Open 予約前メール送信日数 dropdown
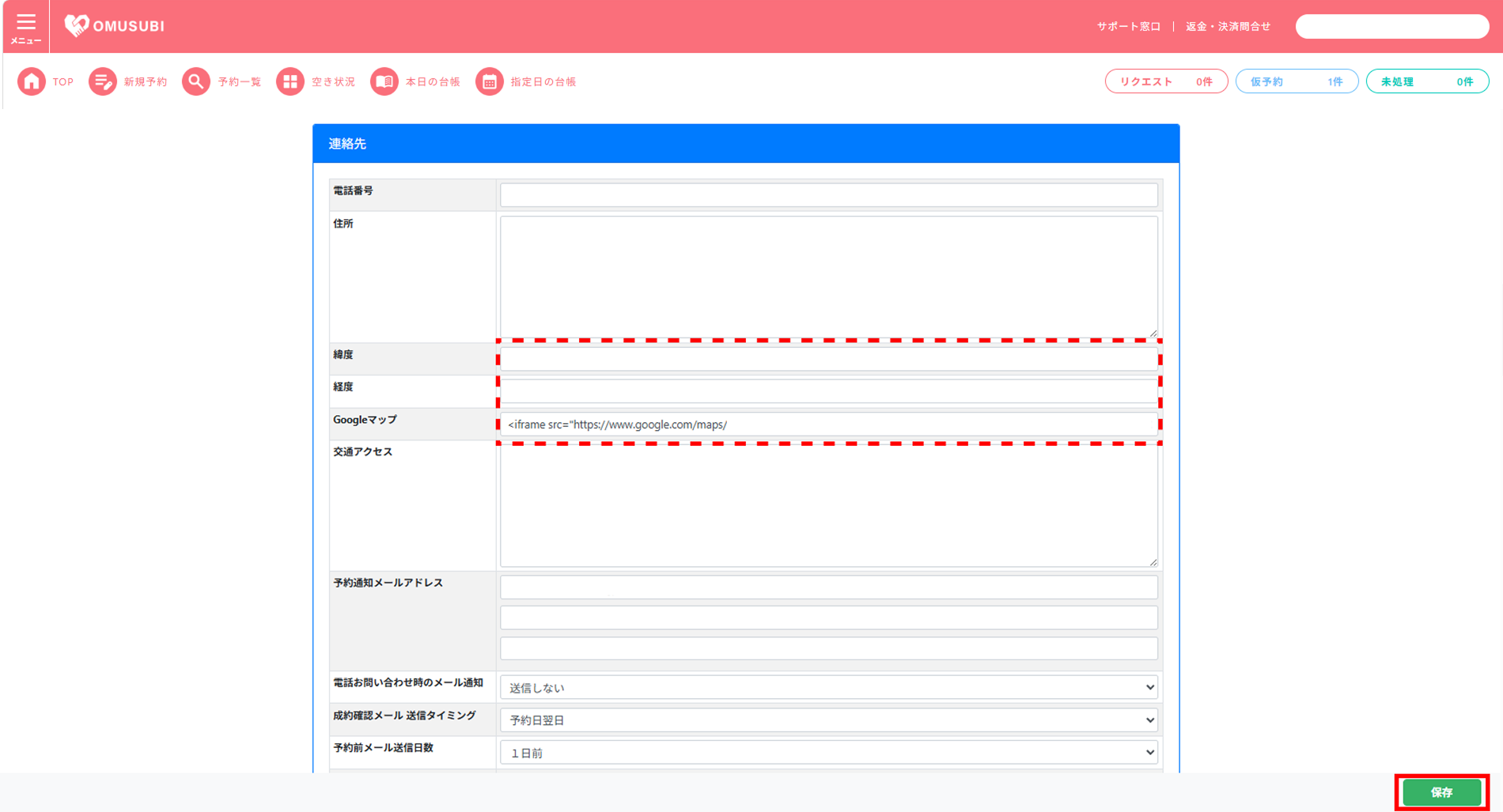The width and height of the screenshot is (1503, 812). point(829,753)
